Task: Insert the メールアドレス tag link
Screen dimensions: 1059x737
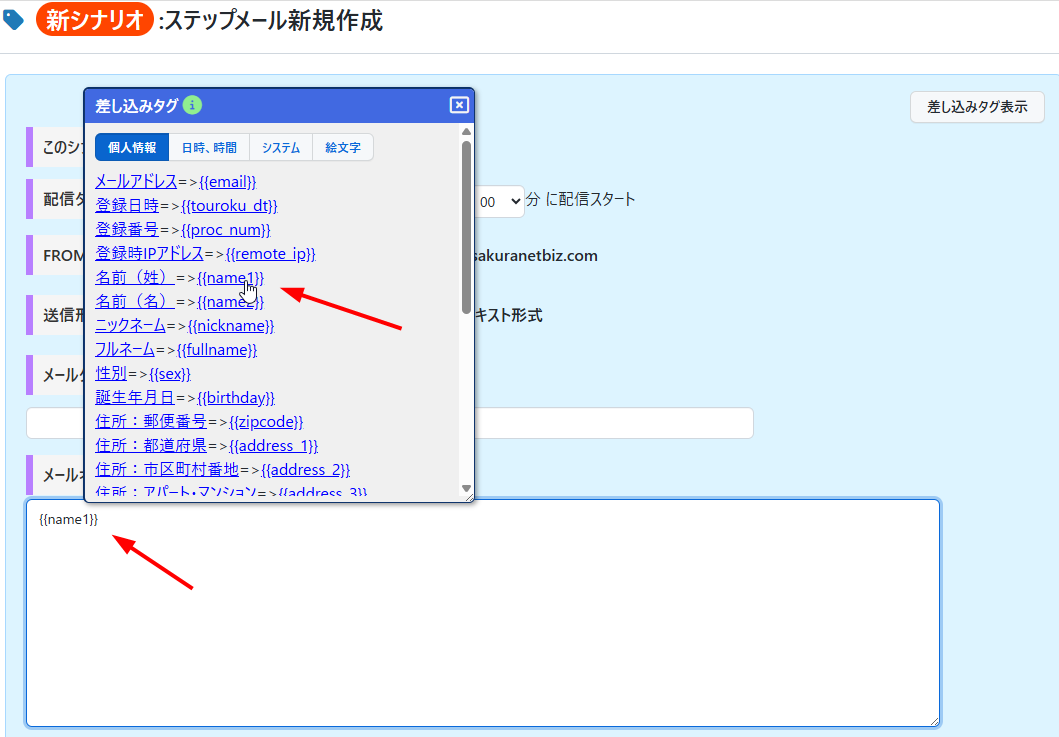Action: pyautogui.click(x=136, y=181)
